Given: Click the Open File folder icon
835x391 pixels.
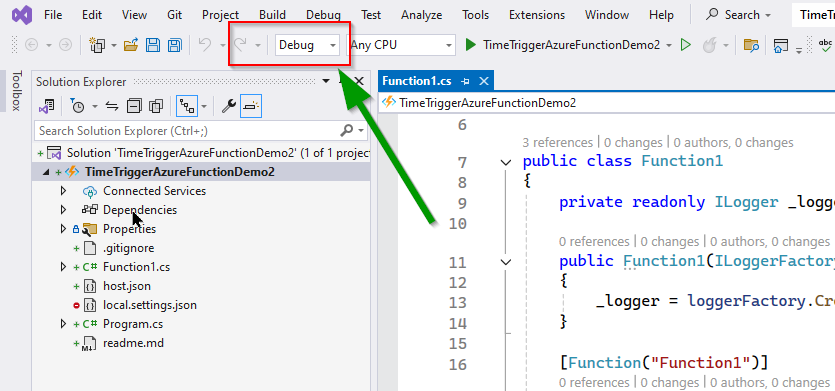Looking at the screenshot, I should pos(131,45).
